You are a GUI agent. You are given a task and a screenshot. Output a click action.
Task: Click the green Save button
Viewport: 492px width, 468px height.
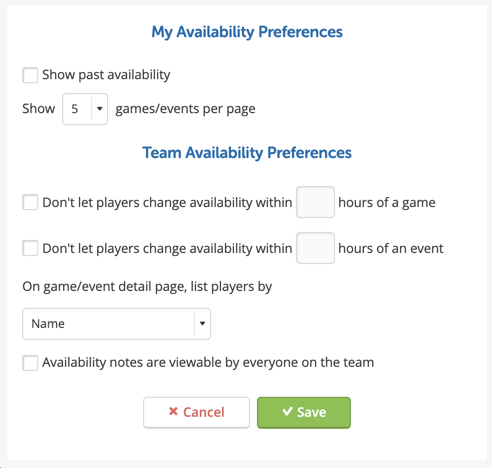(x=304, y=412)
